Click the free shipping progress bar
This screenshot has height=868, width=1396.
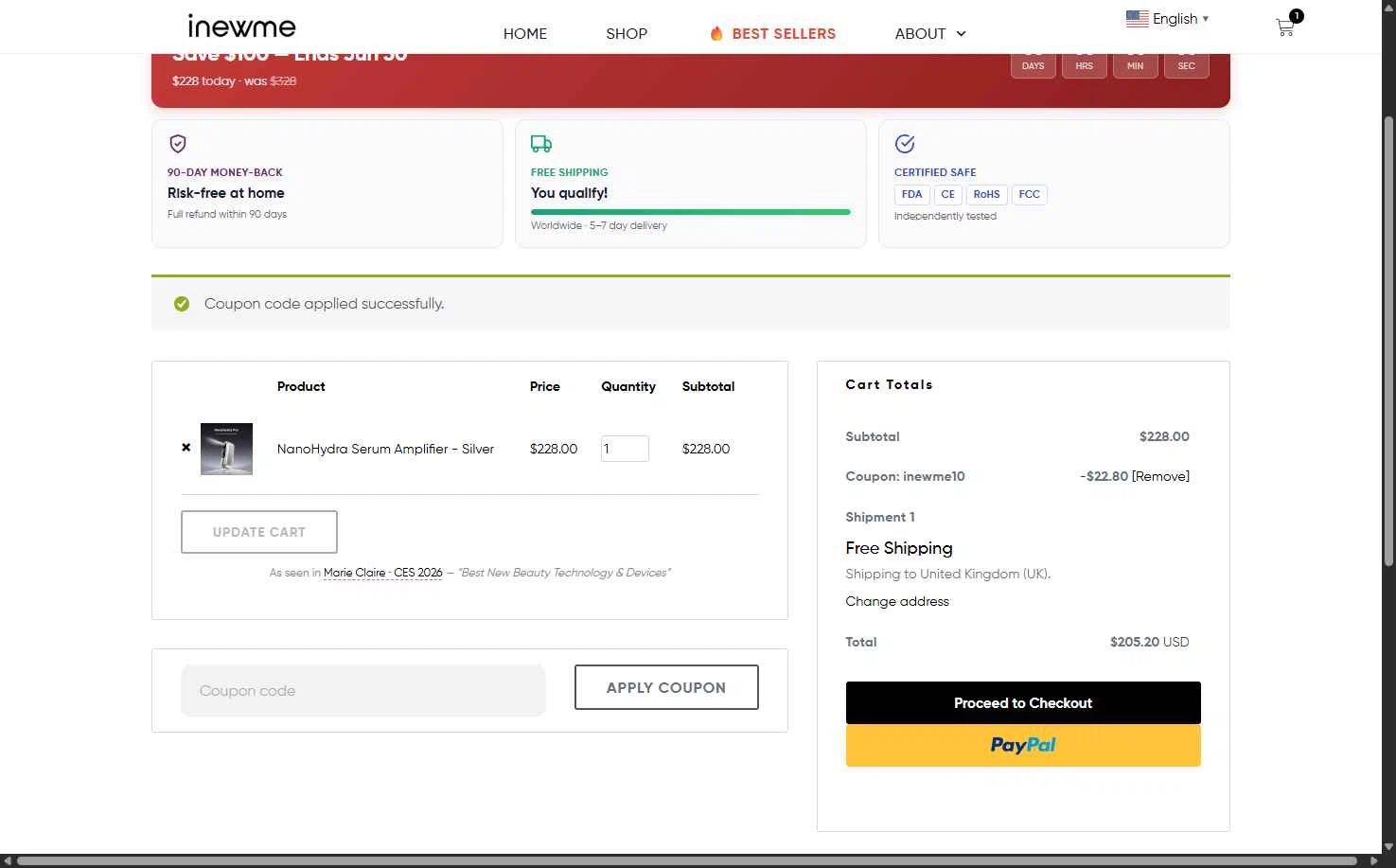(691, 212)
